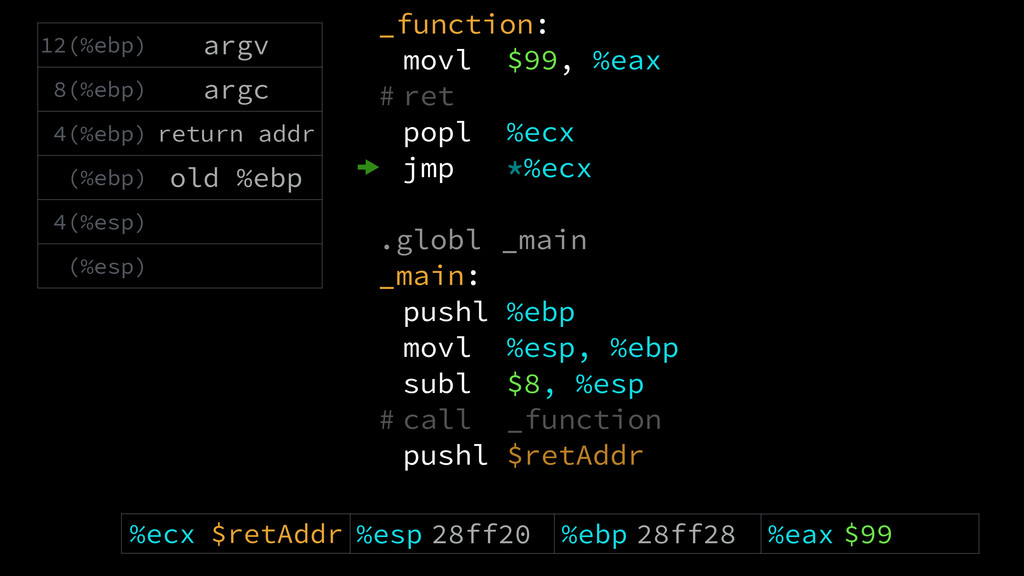Click the %eax $99 register cell
1024x576 pixels.
pos(870,534)
